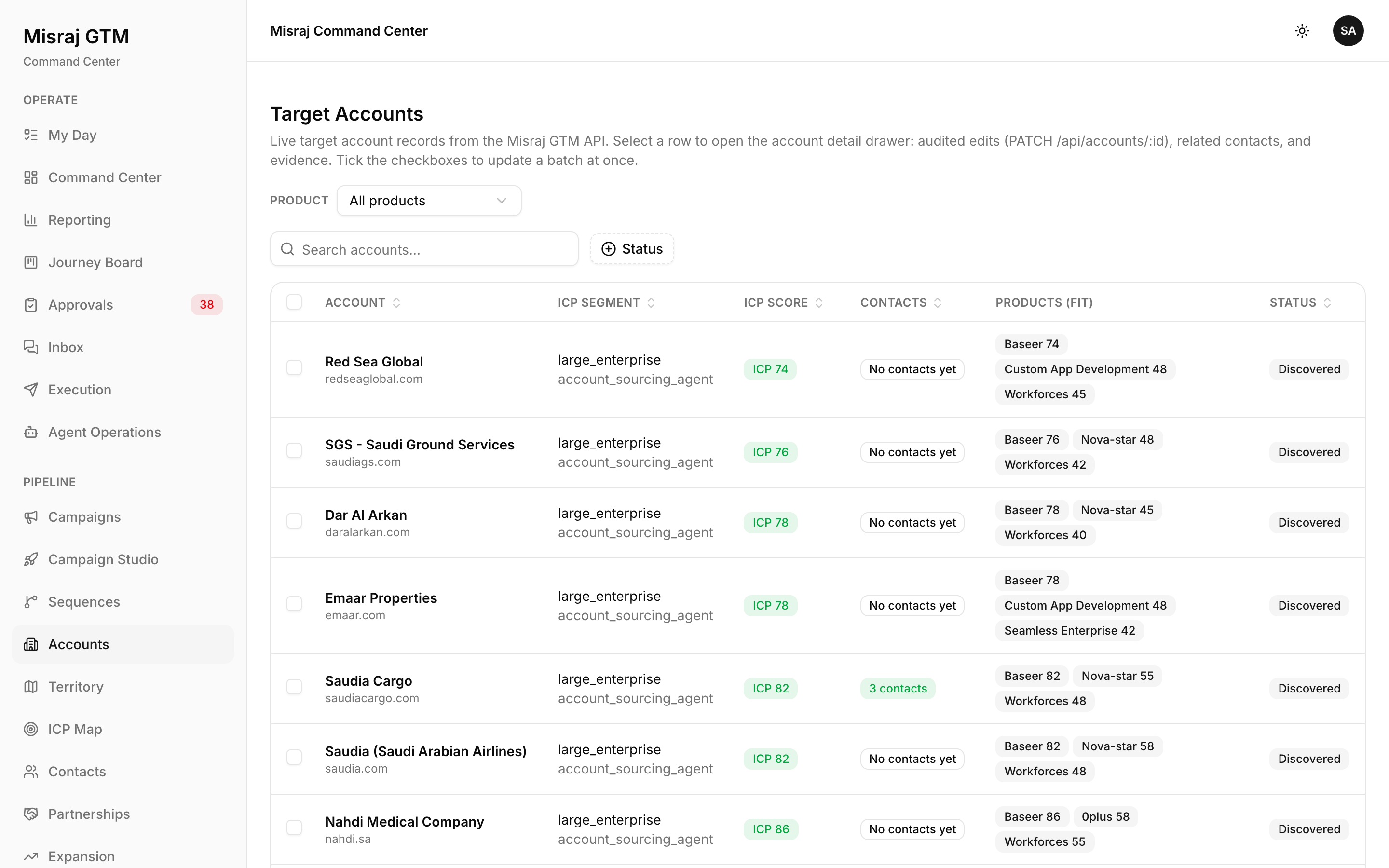
Task: Open the Territory page
Action: coord(123,687)
